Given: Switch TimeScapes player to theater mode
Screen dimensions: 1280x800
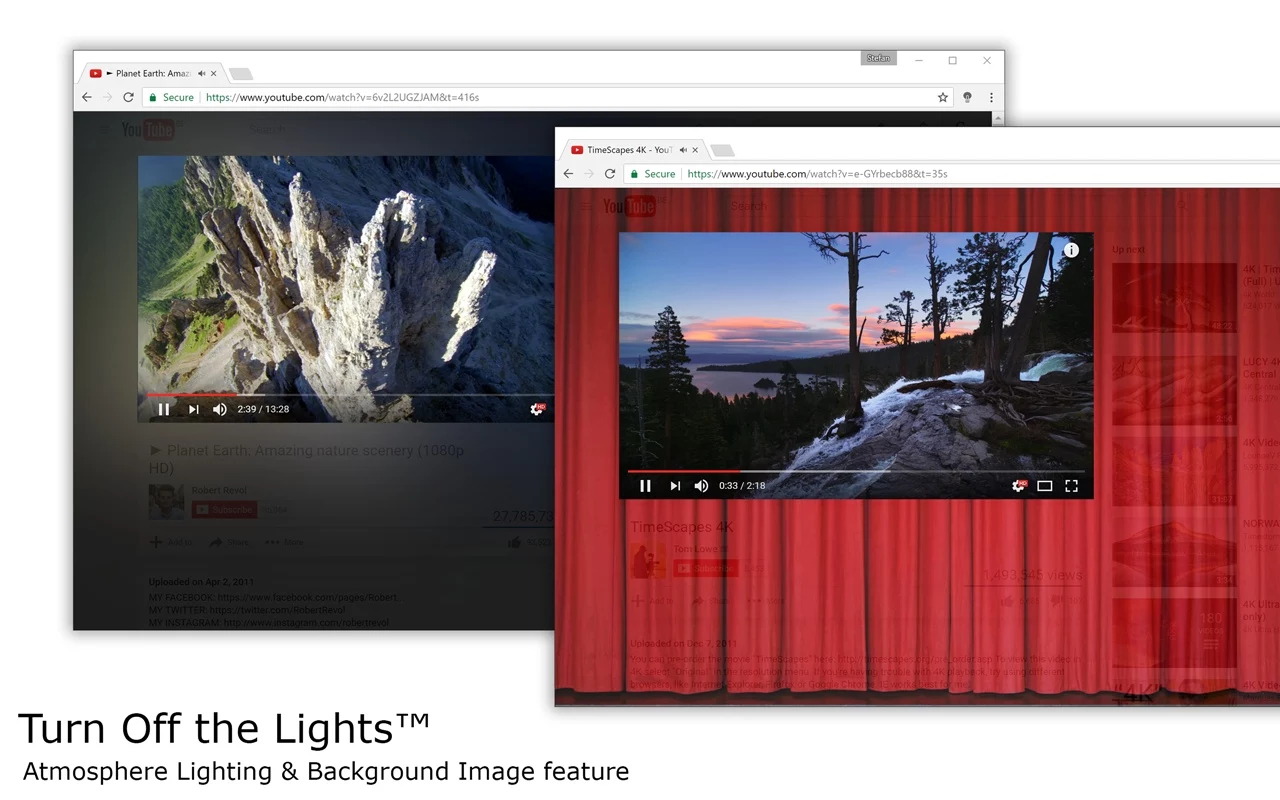Looking at the screenshot, I should pyautogui.click(x=1045, y=486).
